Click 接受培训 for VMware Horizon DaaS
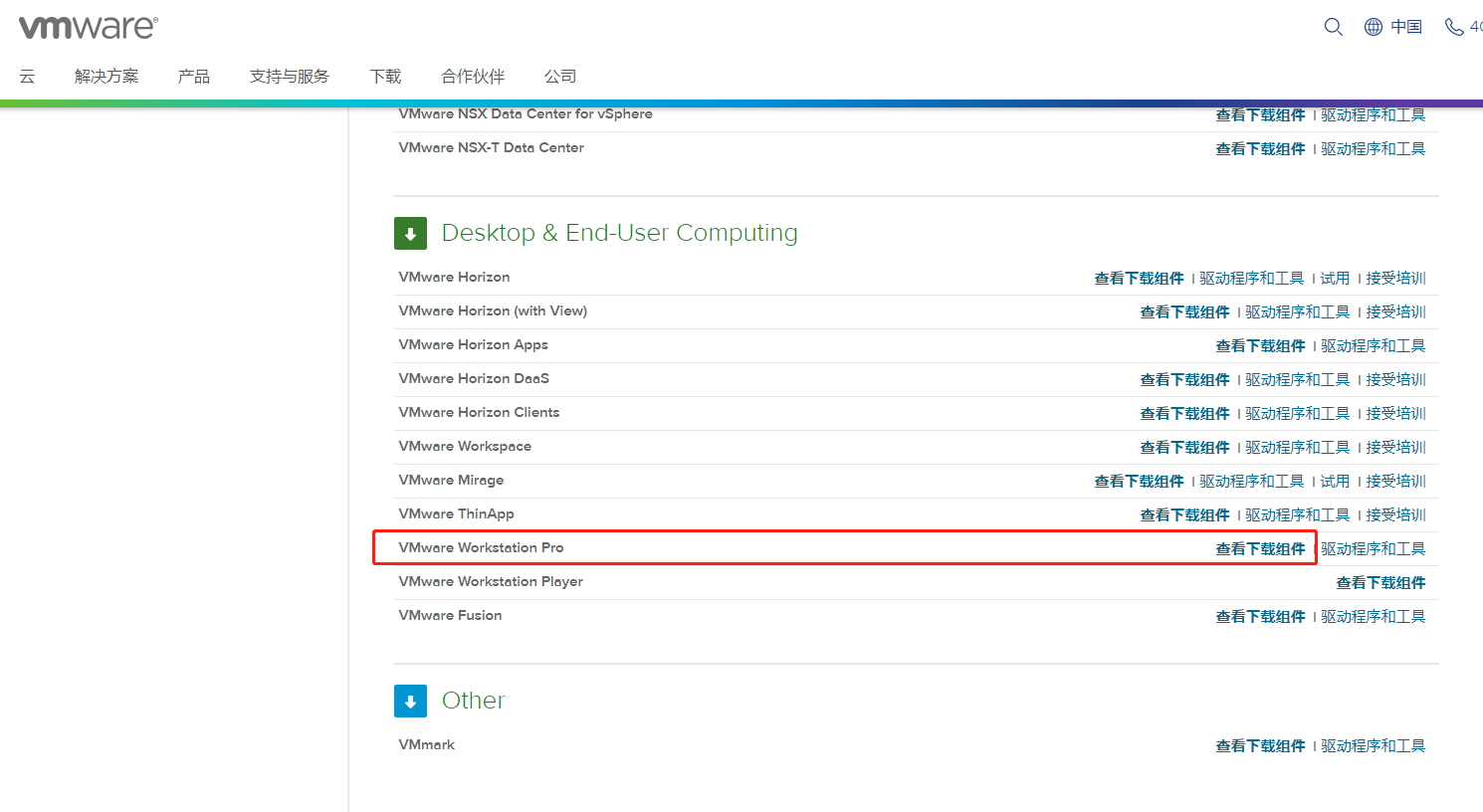The width and height of the screenshot is (1483, 812). pyautogui.click(x=1395, y=379)
